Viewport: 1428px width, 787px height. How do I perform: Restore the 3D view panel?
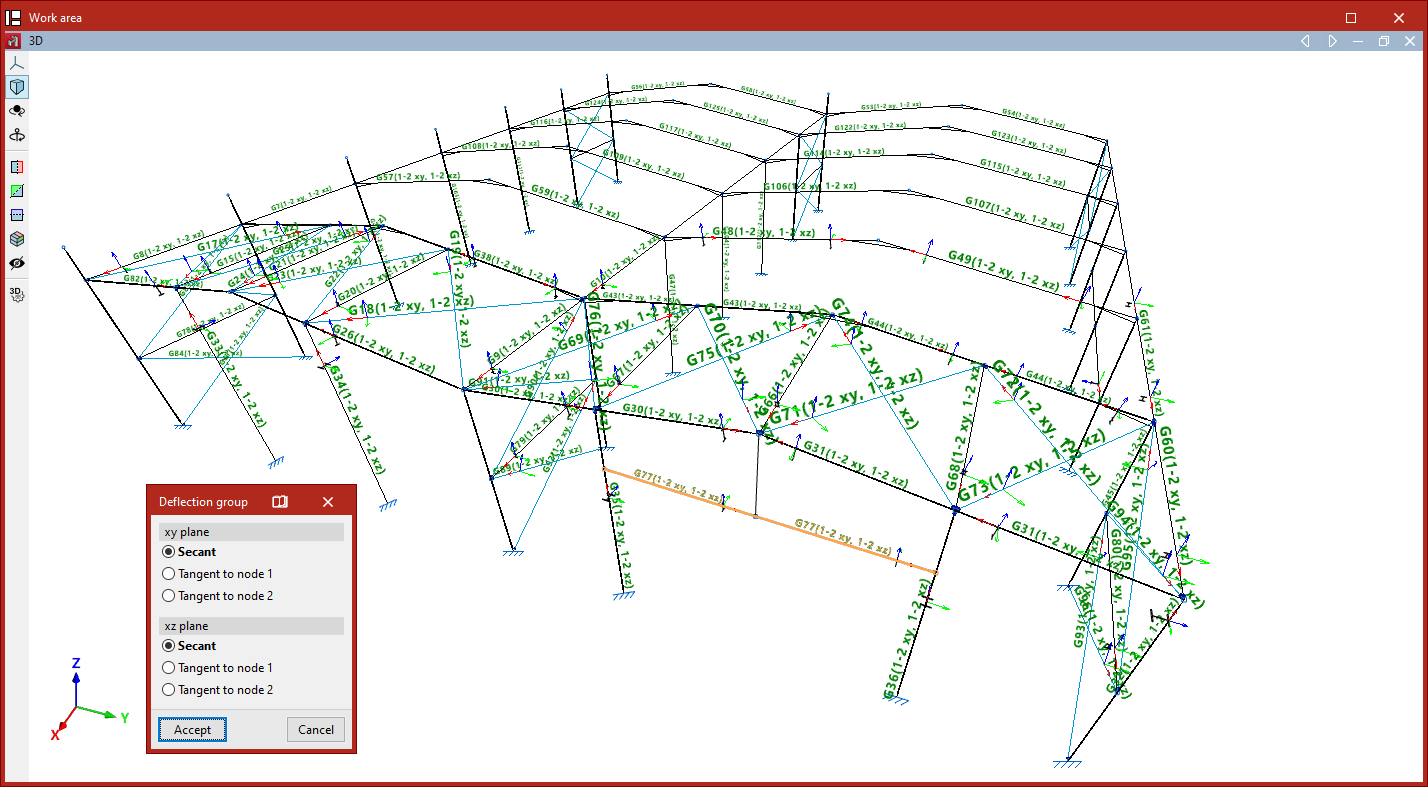(x=1384, y=41)
